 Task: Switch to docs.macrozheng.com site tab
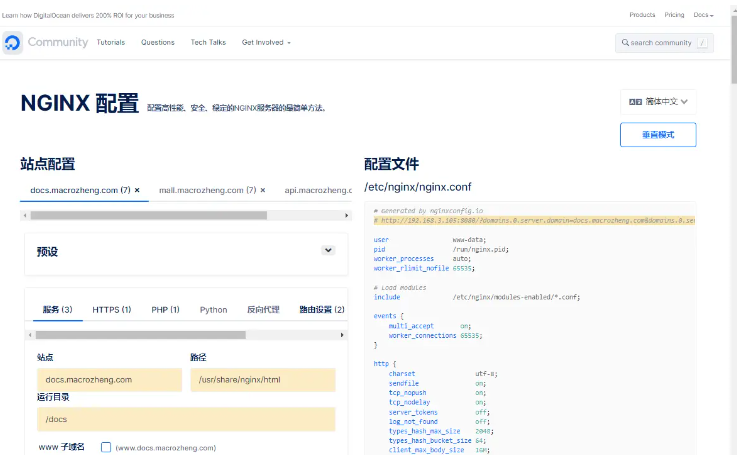[x=80, y=190]
